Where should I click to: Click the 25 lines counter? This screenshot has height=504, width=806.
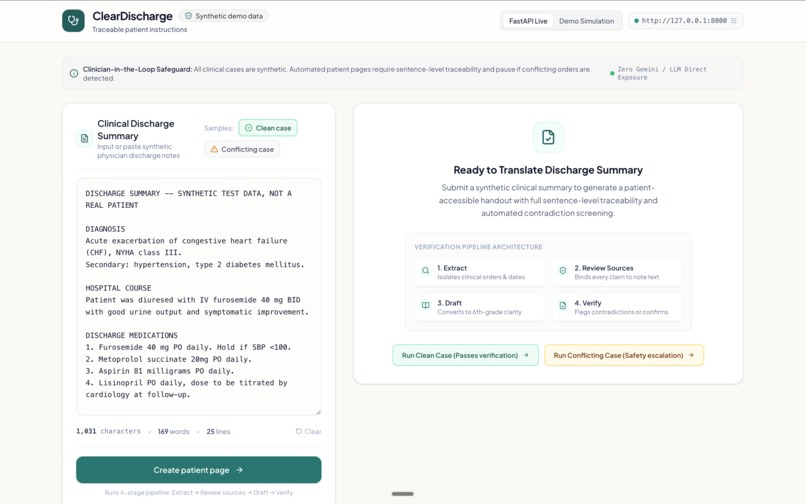coord(218,431)
